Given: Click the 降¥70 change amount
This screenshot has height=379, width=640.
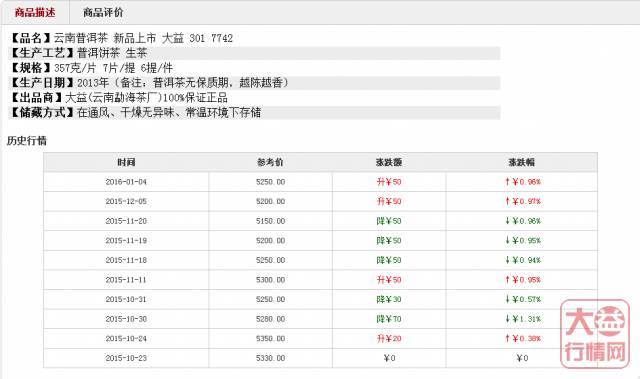Looking at the screenshot, I should click(x=389, y=319).
